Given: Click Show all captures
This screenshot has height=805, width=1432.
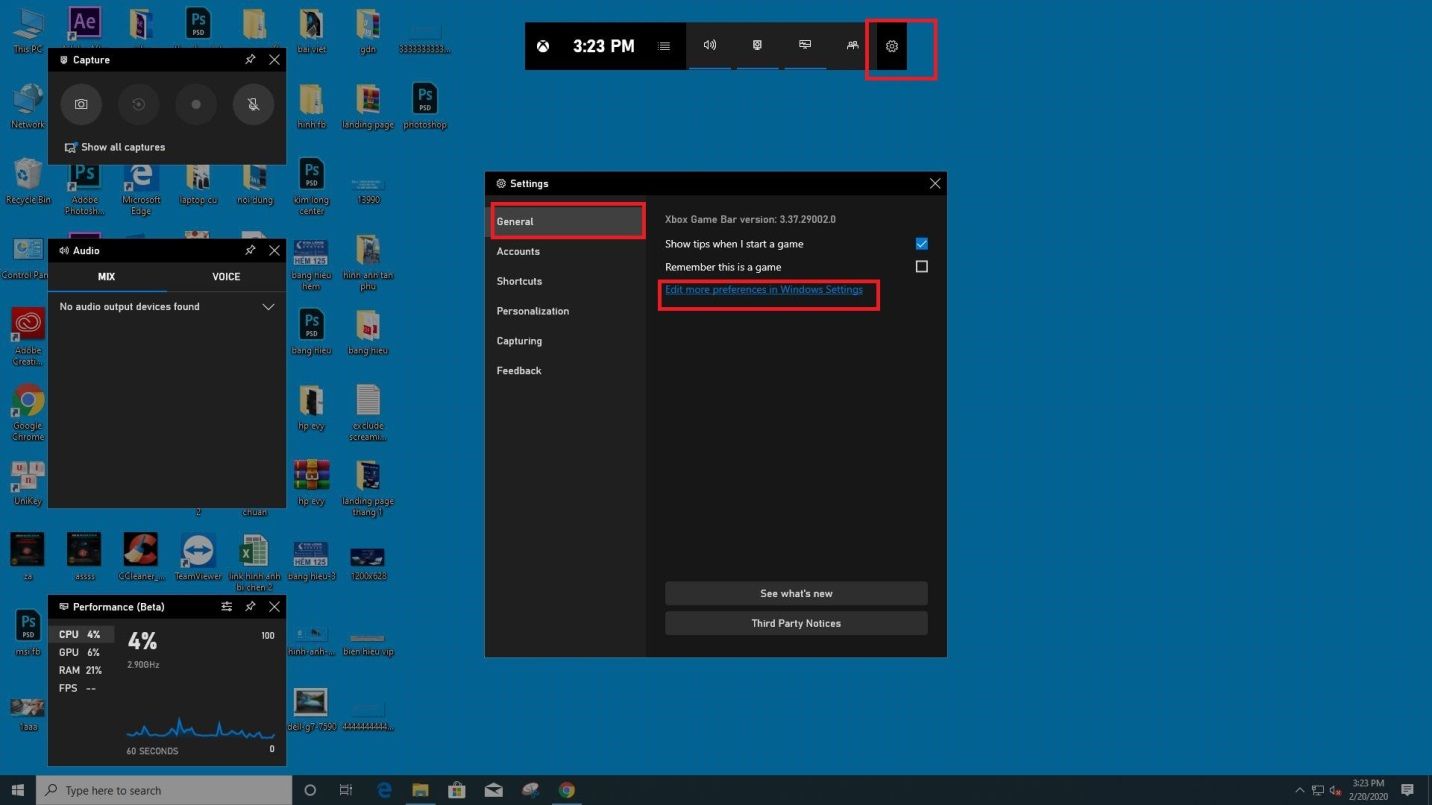Looking at the screenshot, I should (114, 146).
